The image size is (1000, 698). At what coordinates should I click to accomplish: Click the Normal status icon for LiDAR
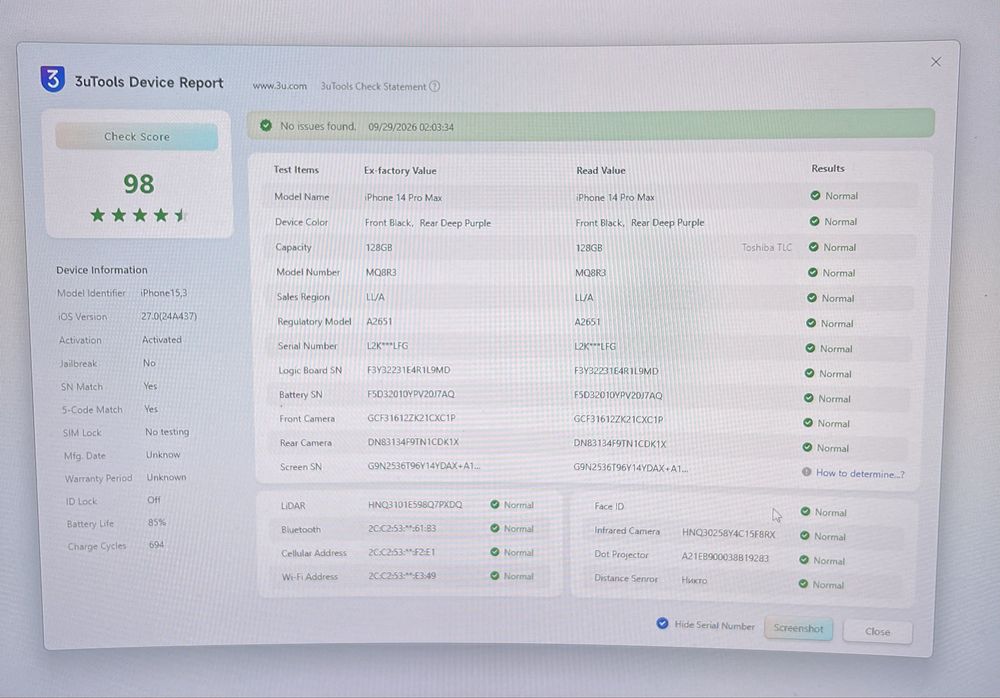click(494, 505)
